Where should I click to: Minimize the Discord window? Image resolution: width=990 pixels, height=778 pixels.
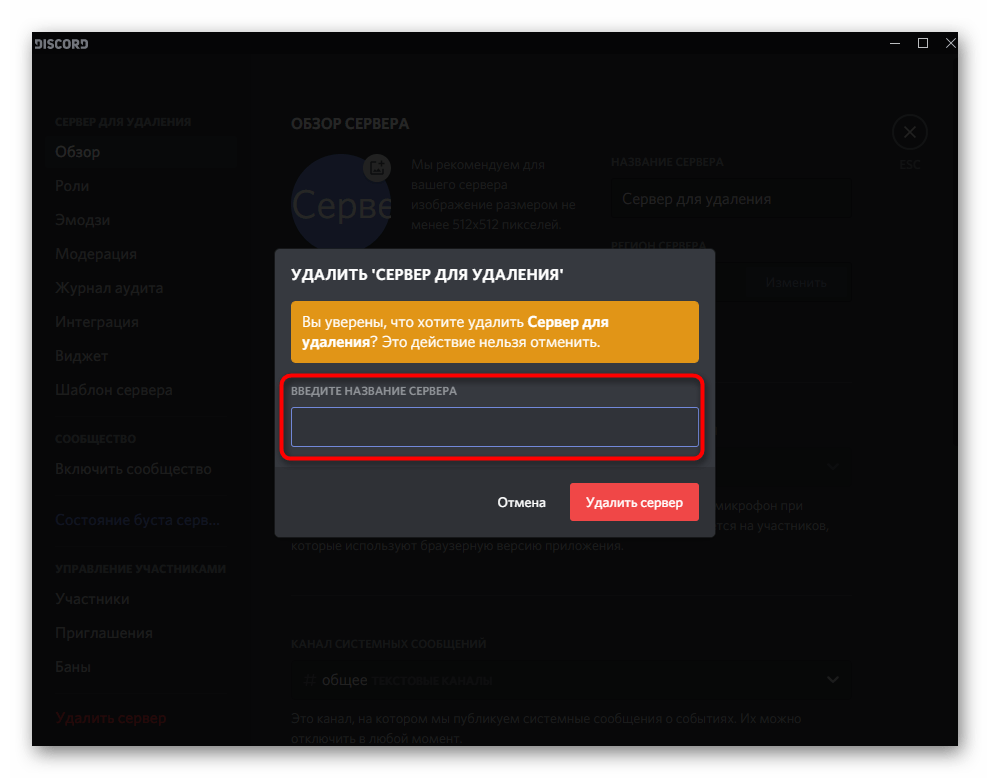tap(895, 44)
